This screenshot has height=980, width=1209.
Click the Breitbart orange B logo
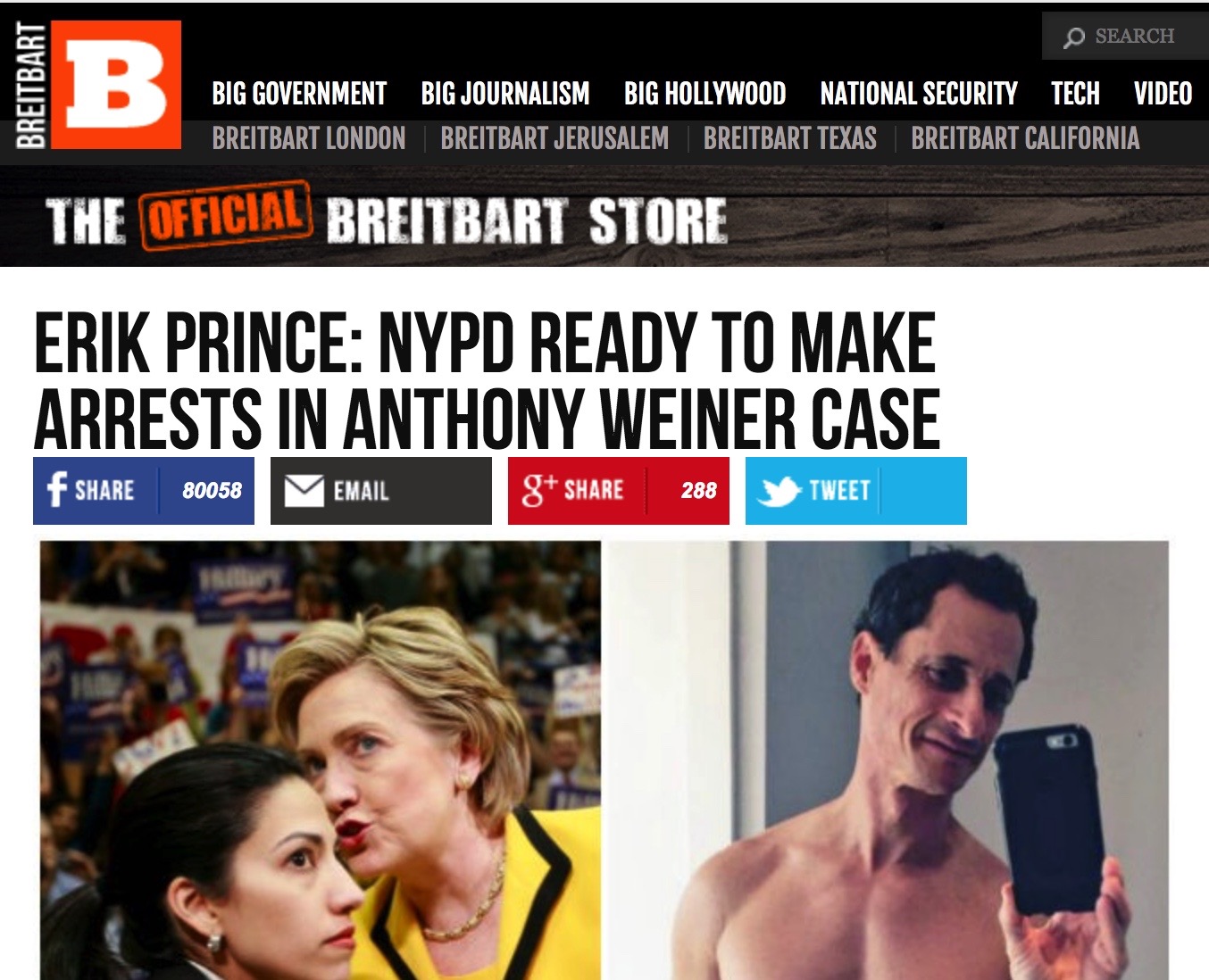pos(116,84)
